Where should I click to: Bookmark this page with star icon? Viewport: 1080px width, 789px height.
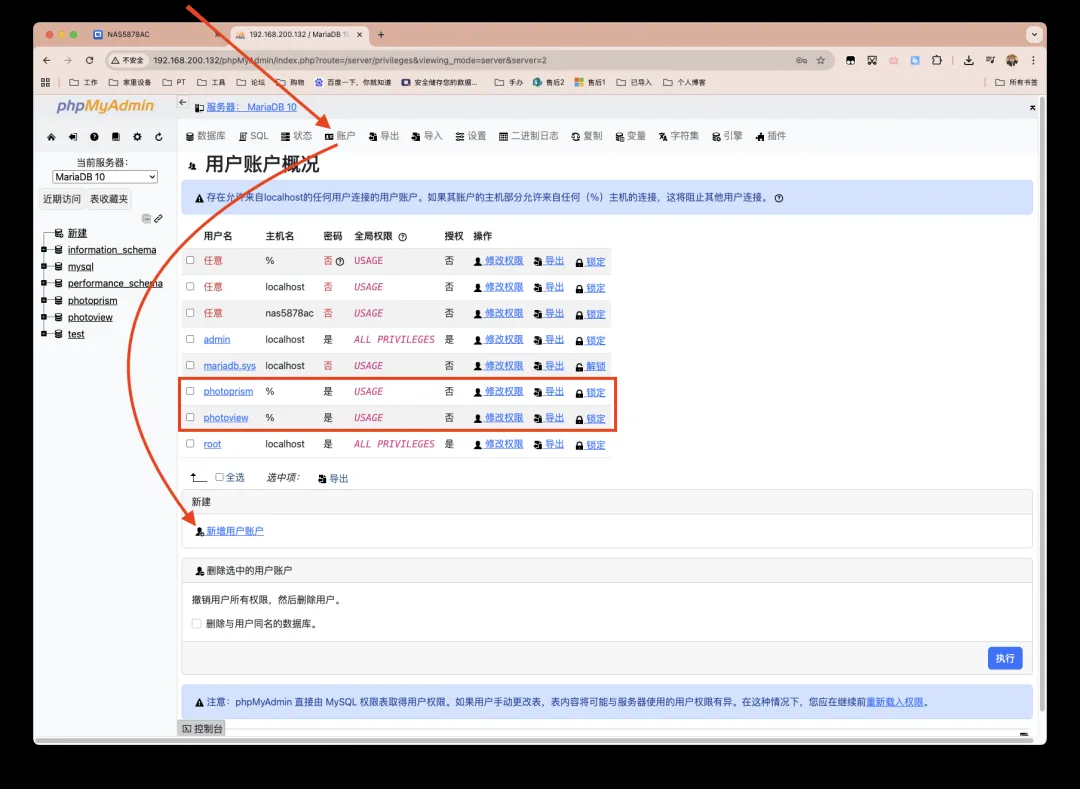[x=820, y=60]
